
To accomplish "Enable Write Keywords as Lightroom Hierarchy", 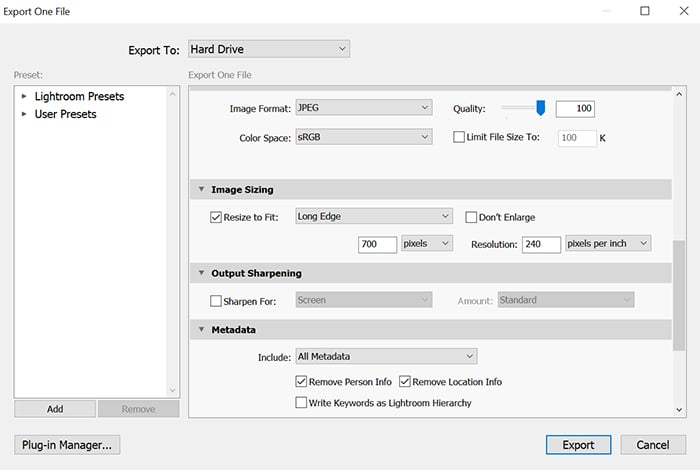I will coord(301,403).
